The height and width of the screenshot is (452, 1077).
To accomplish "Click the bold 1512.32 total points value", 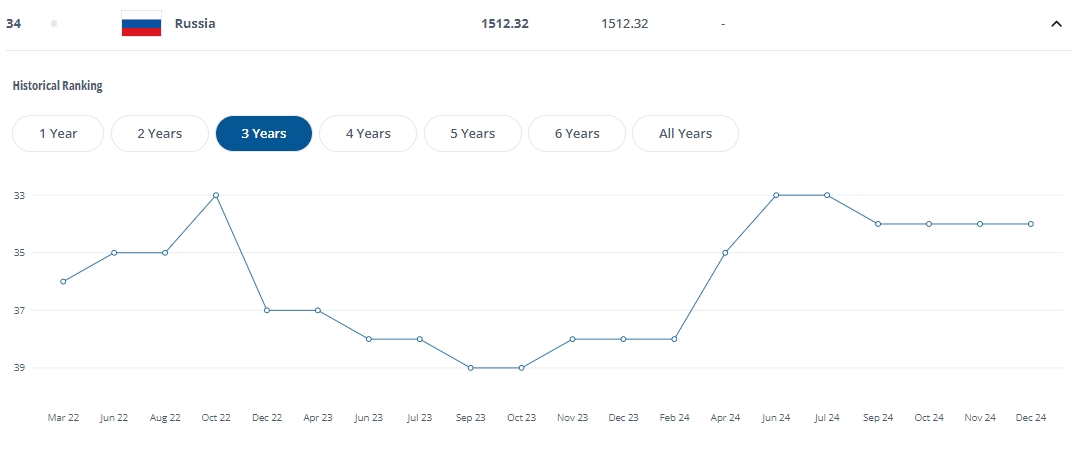I will [505, 24].
